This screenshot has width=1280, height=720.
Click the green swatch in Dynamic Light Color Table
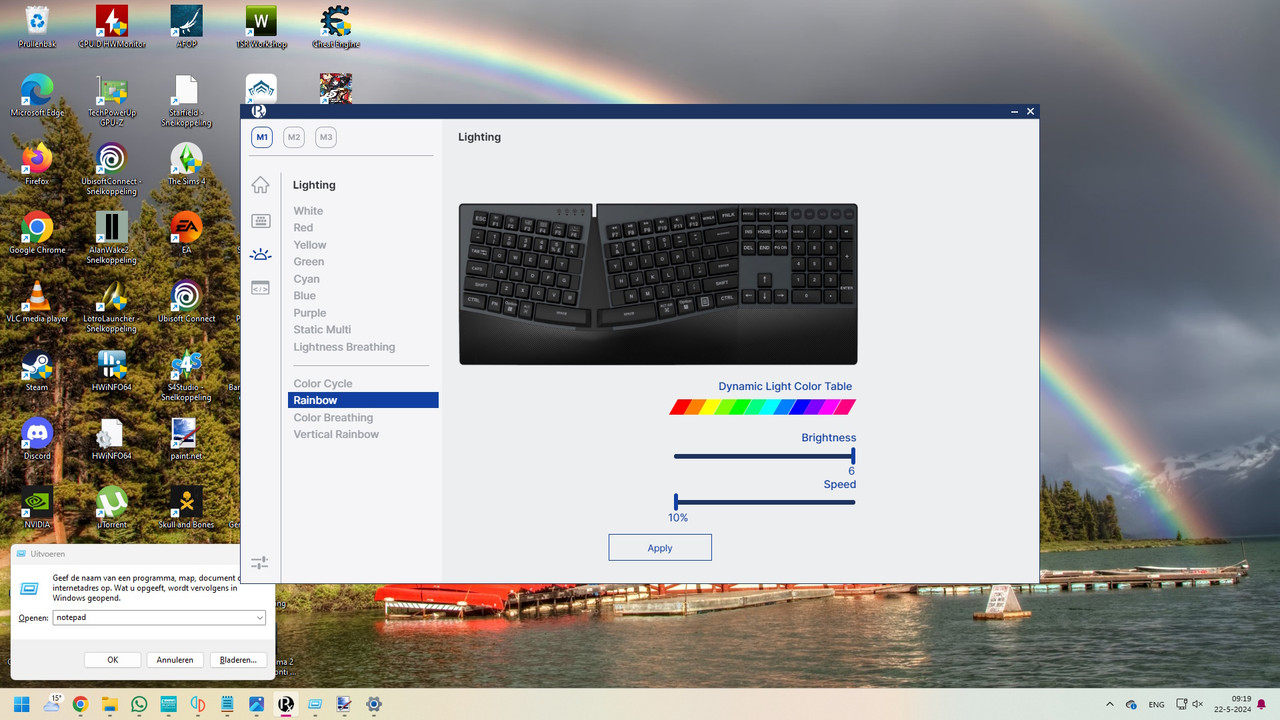pos(739,407)
